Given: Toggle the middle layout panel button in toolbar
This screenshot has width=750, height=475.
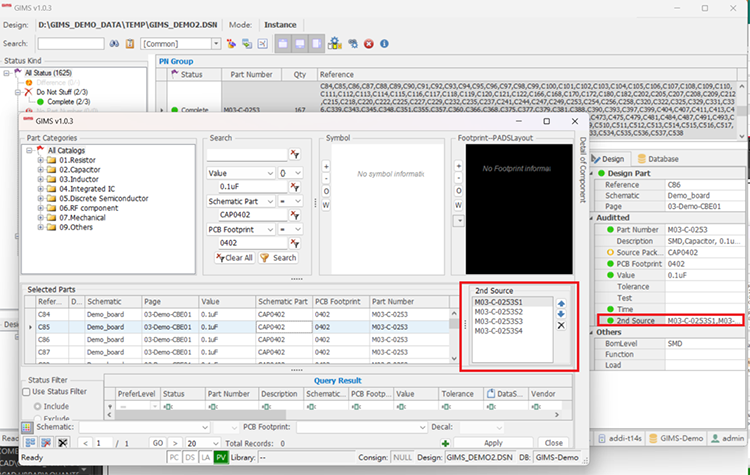Looking at the screenshot, I should coord(300,44).
